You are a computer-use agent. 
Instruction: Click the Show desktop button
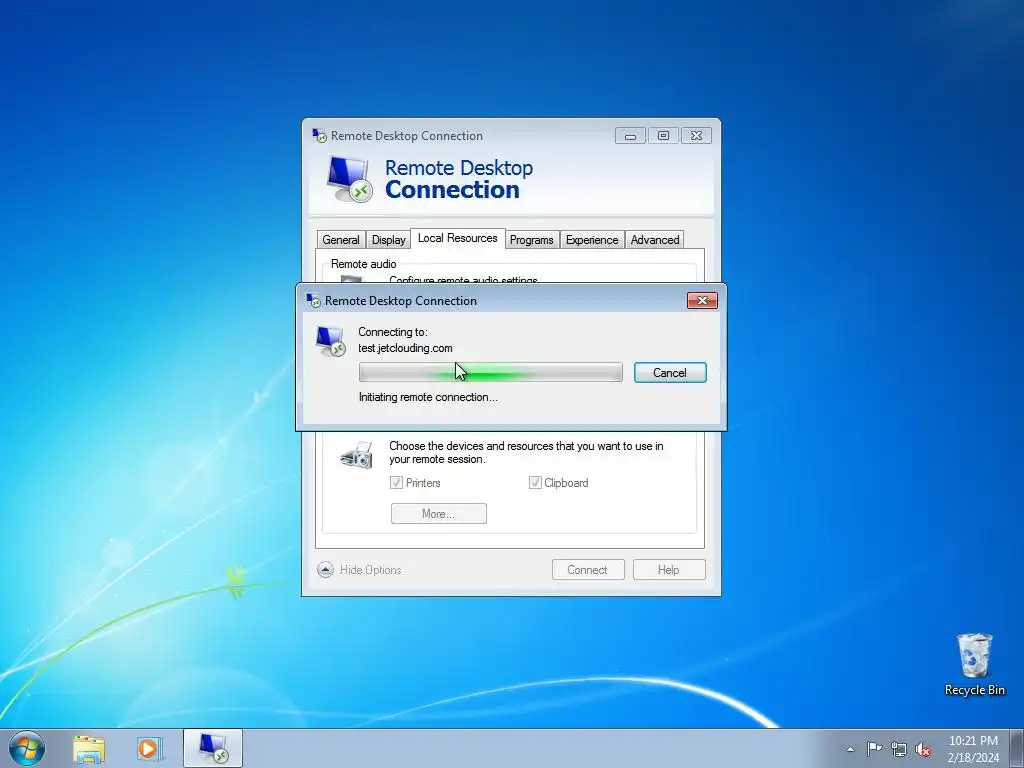(x=1017, y=748)
